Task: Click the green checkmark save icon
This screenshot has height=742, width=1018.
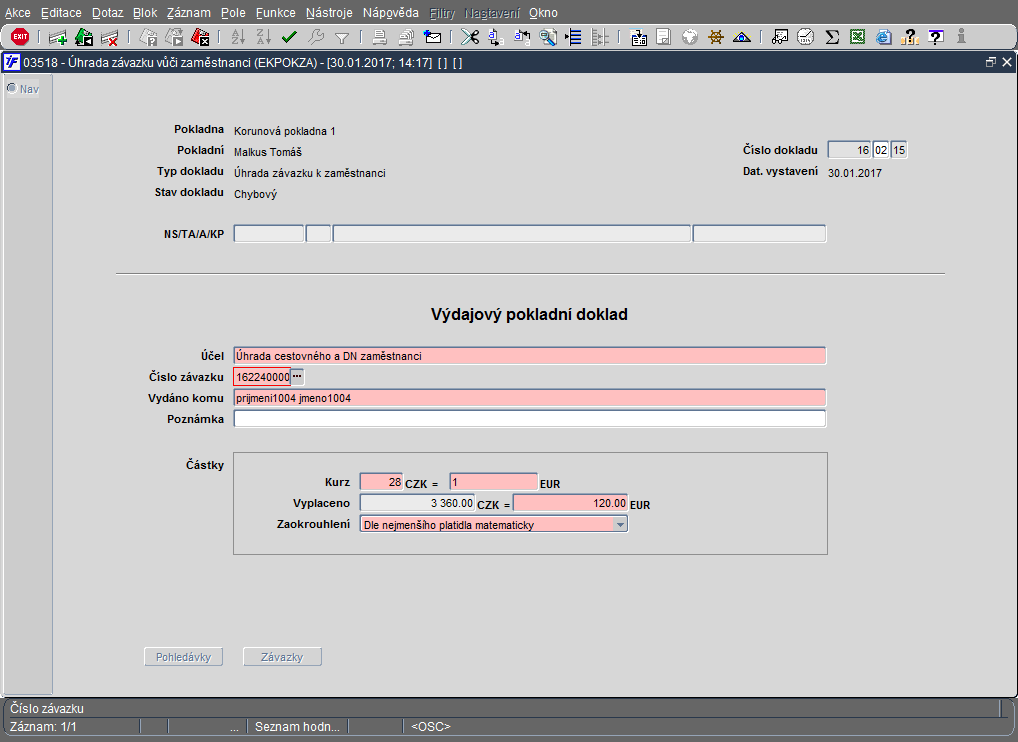Action: coord(290,37)
